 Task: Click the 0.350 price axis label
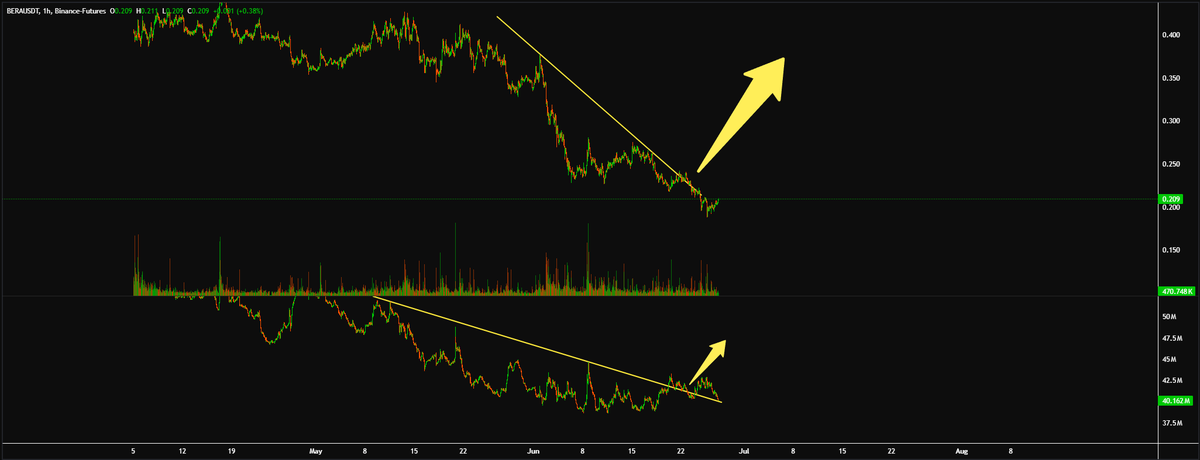point(1170,78)
